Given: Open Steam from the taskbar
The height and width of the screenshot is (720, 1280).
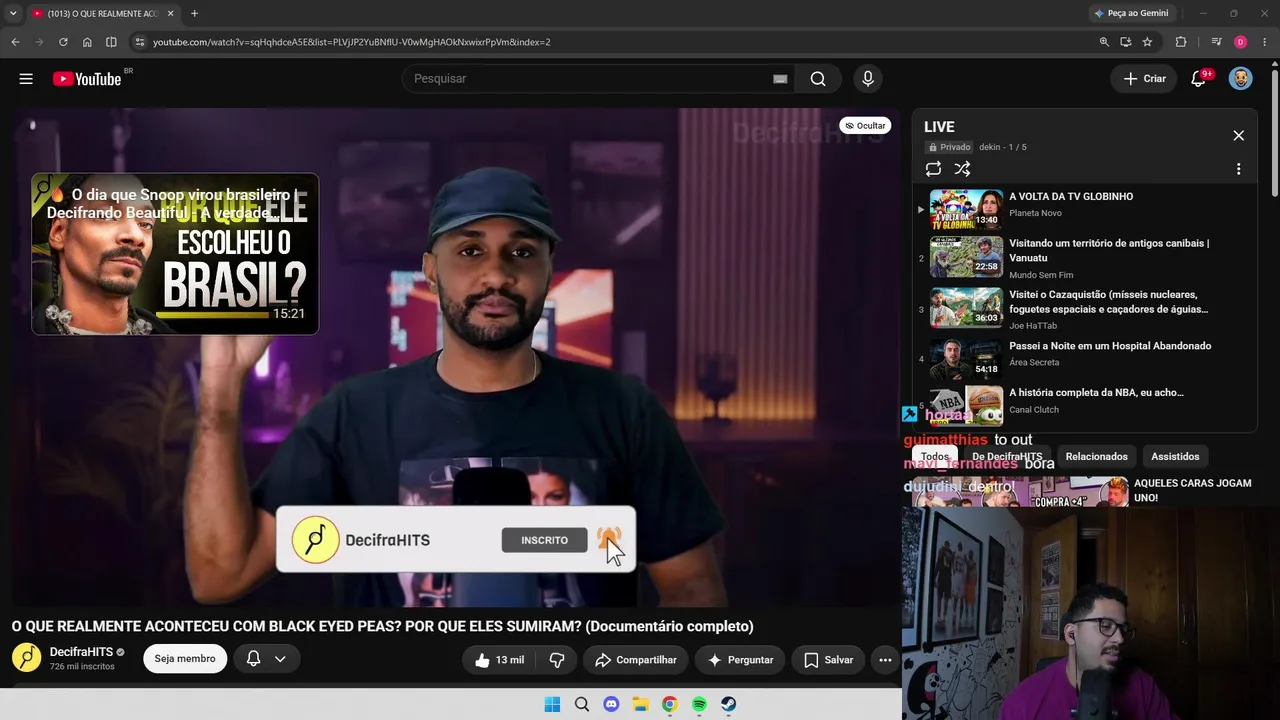Looking at the screenshot, I should 728,704.
